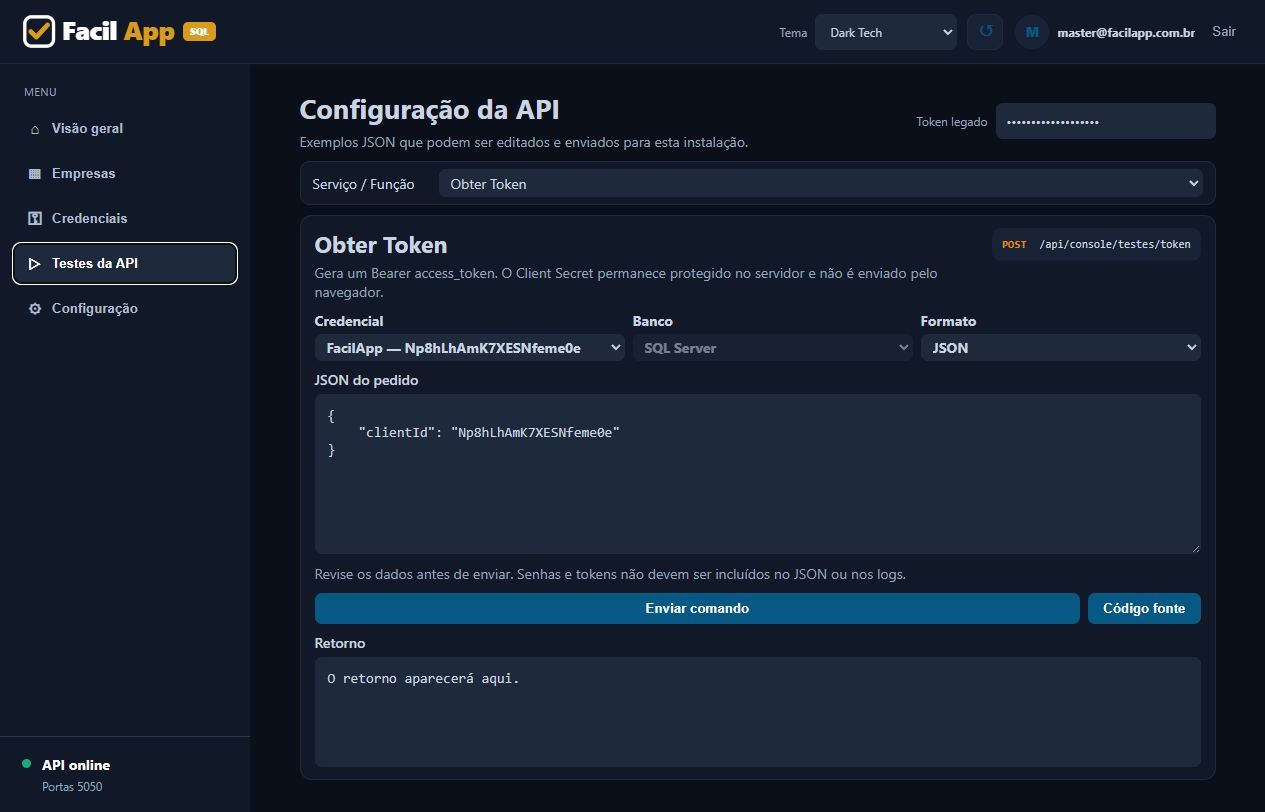Open Configuração in the sidebar menu
This screenshot has width=1265, height=812.
(x=125, y=309)
